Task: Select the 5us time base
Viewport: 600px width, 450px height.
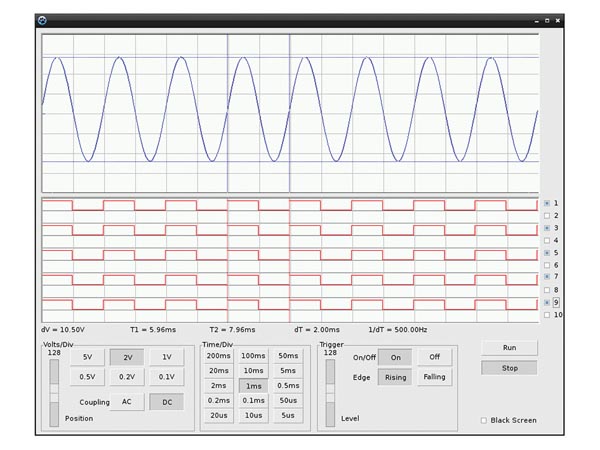Action: point(288,415)
